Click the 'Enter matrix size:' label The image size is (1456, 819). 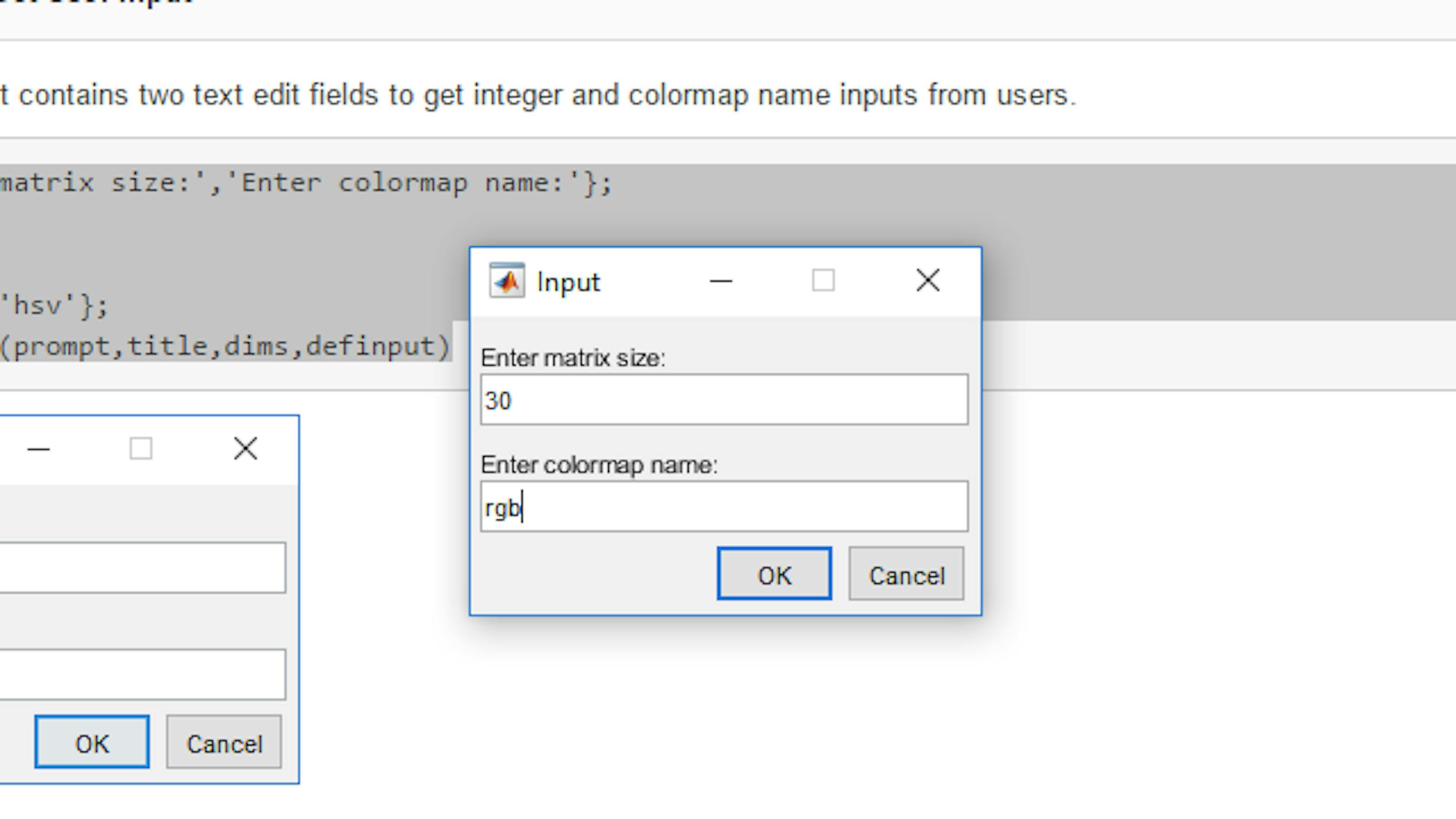573,359
